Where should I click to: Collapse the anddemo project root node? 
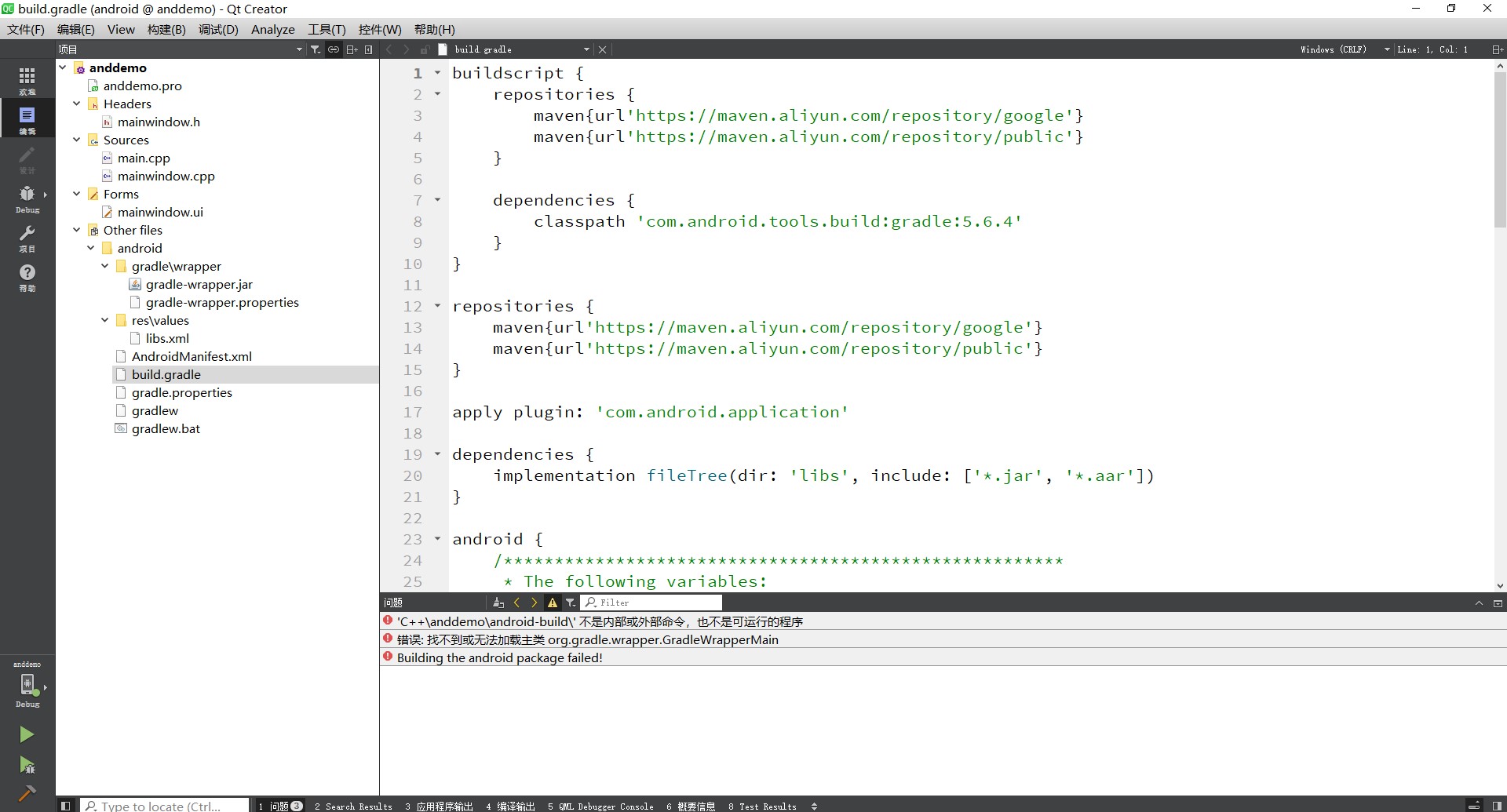point(63,67)
